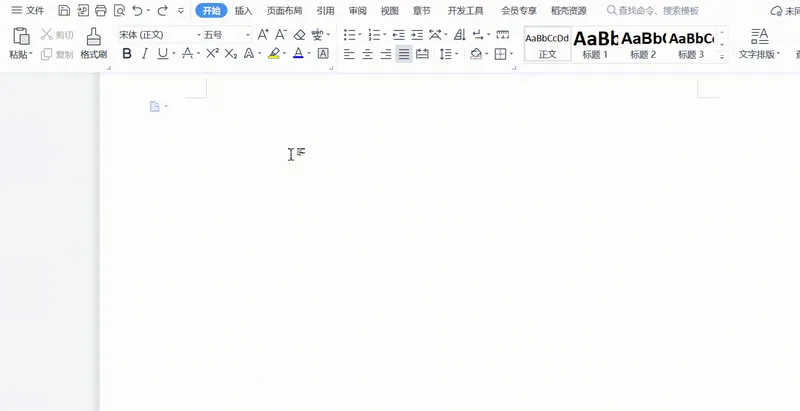Open the 开发工具 tab
800x411 pixels.
pos(465,11)
